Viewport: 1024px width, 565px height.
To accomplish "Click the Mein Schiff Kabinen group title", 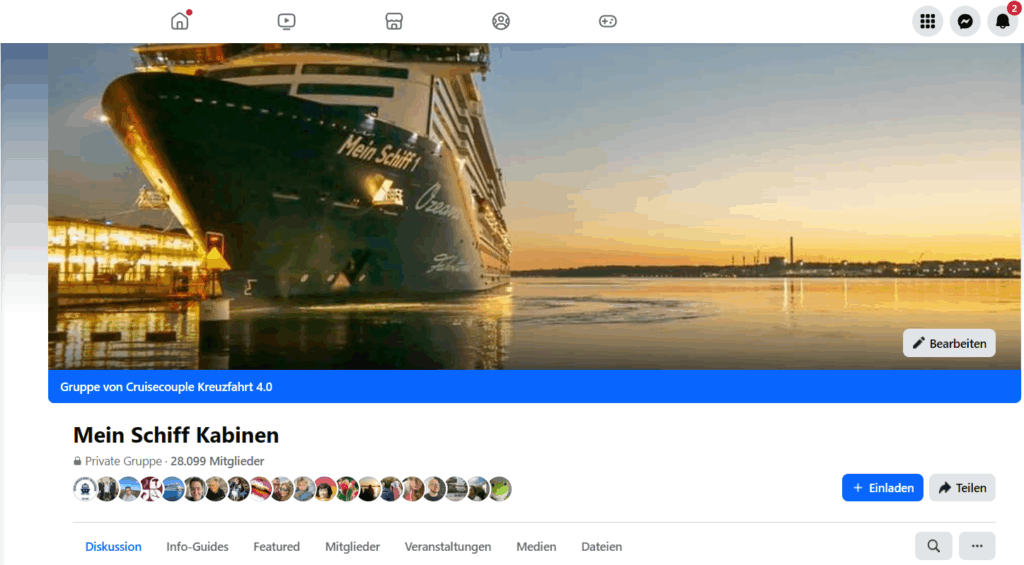I will coord(176,435).
